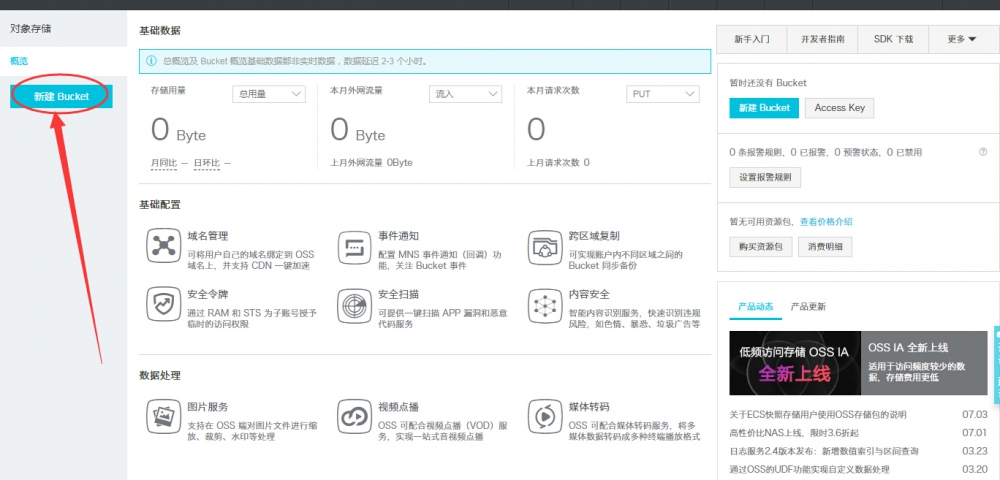Switch to the 产品更新 tab
1000x480 pixels.
[808, 307]
